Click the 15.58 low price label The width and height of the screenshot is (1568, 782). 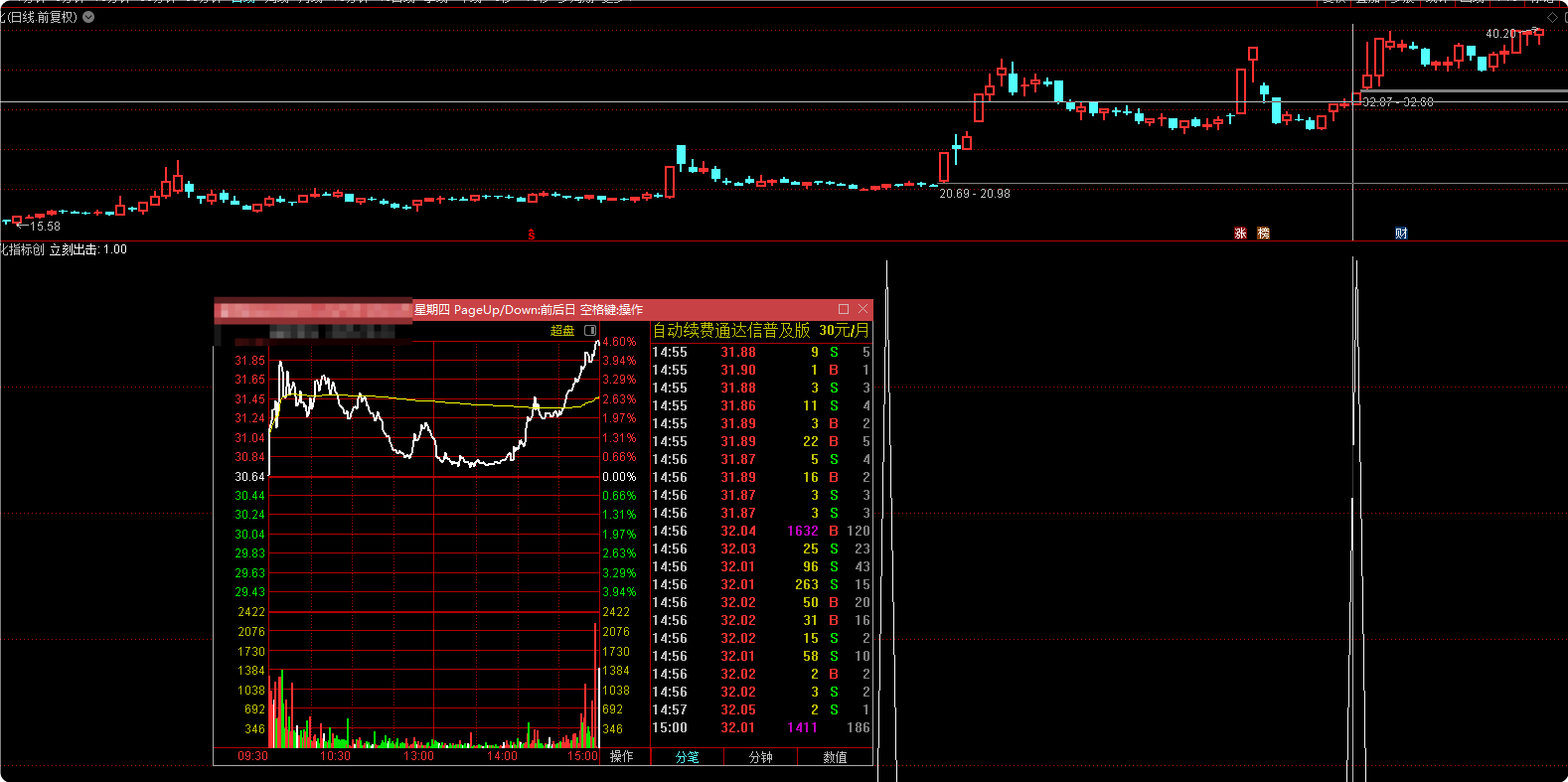[x=45, y=227]
